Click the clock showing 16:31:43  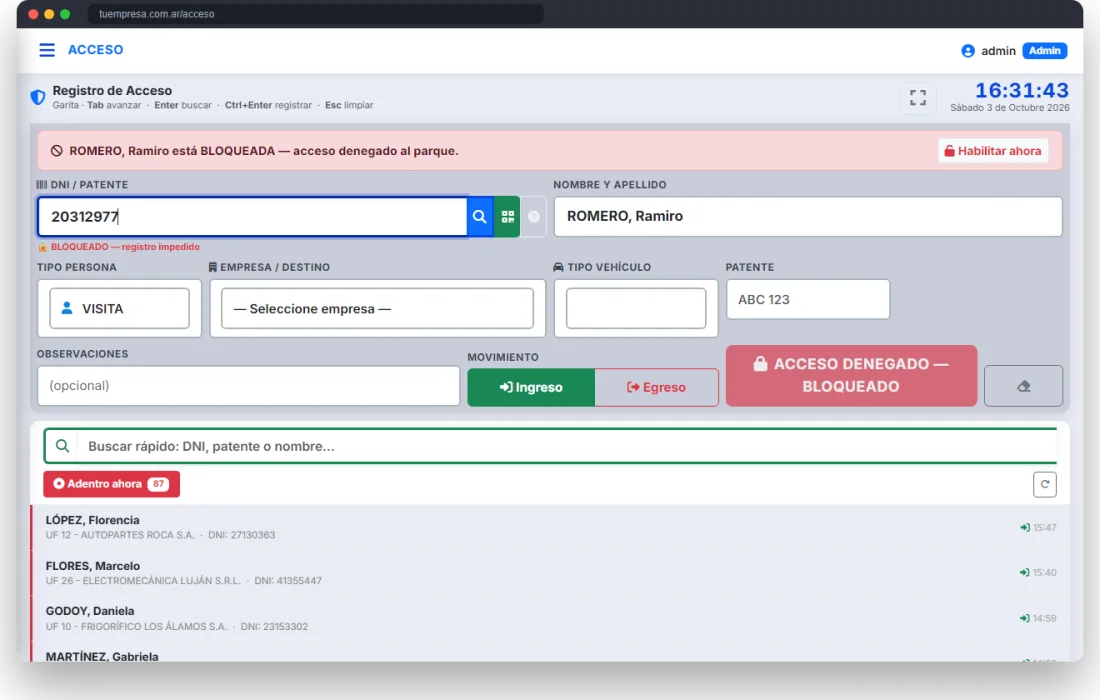tap(1021, 90)
